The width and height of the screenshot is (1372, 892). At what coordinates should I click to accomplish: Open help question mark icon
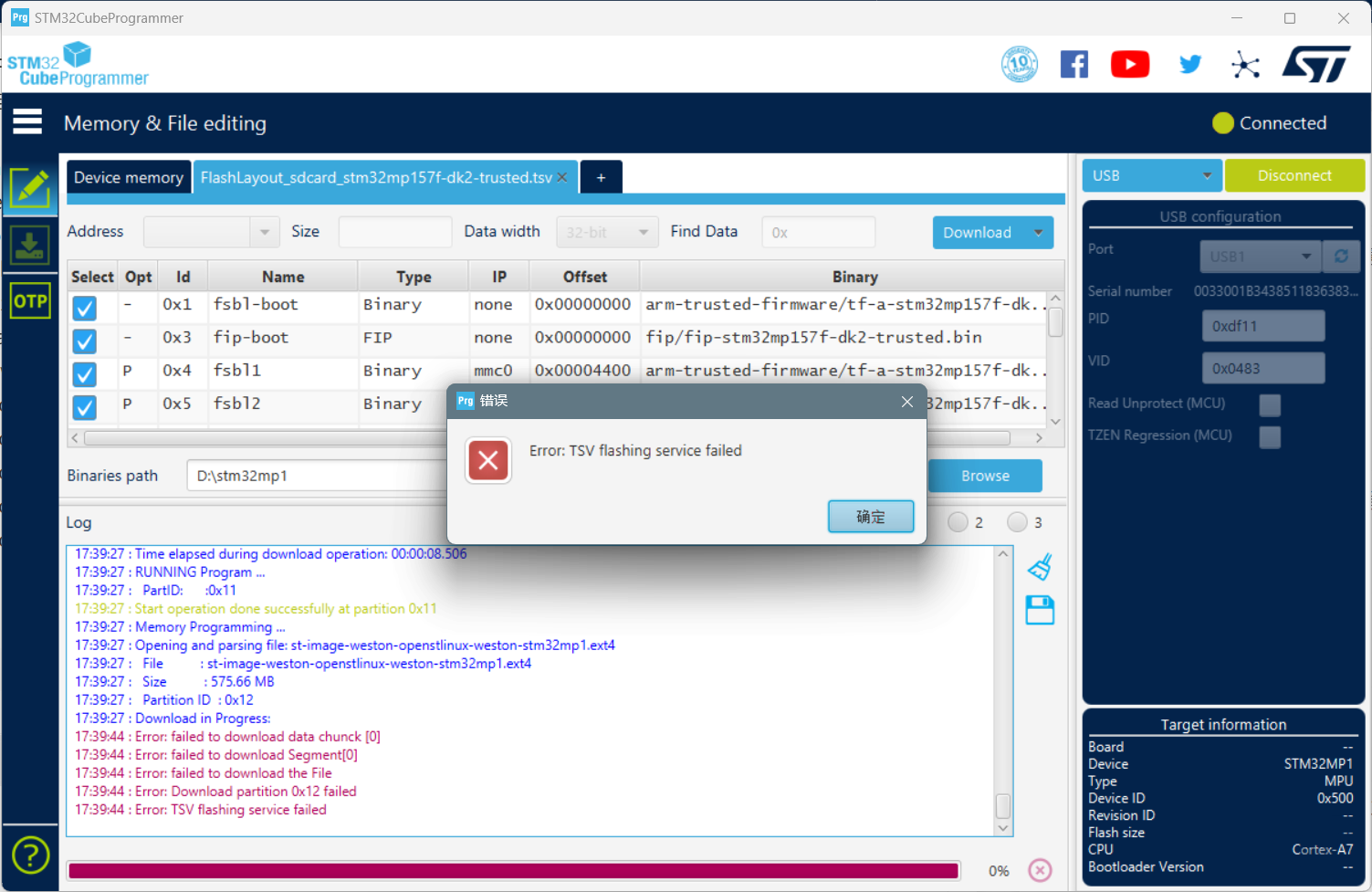[x=30, y=856]
